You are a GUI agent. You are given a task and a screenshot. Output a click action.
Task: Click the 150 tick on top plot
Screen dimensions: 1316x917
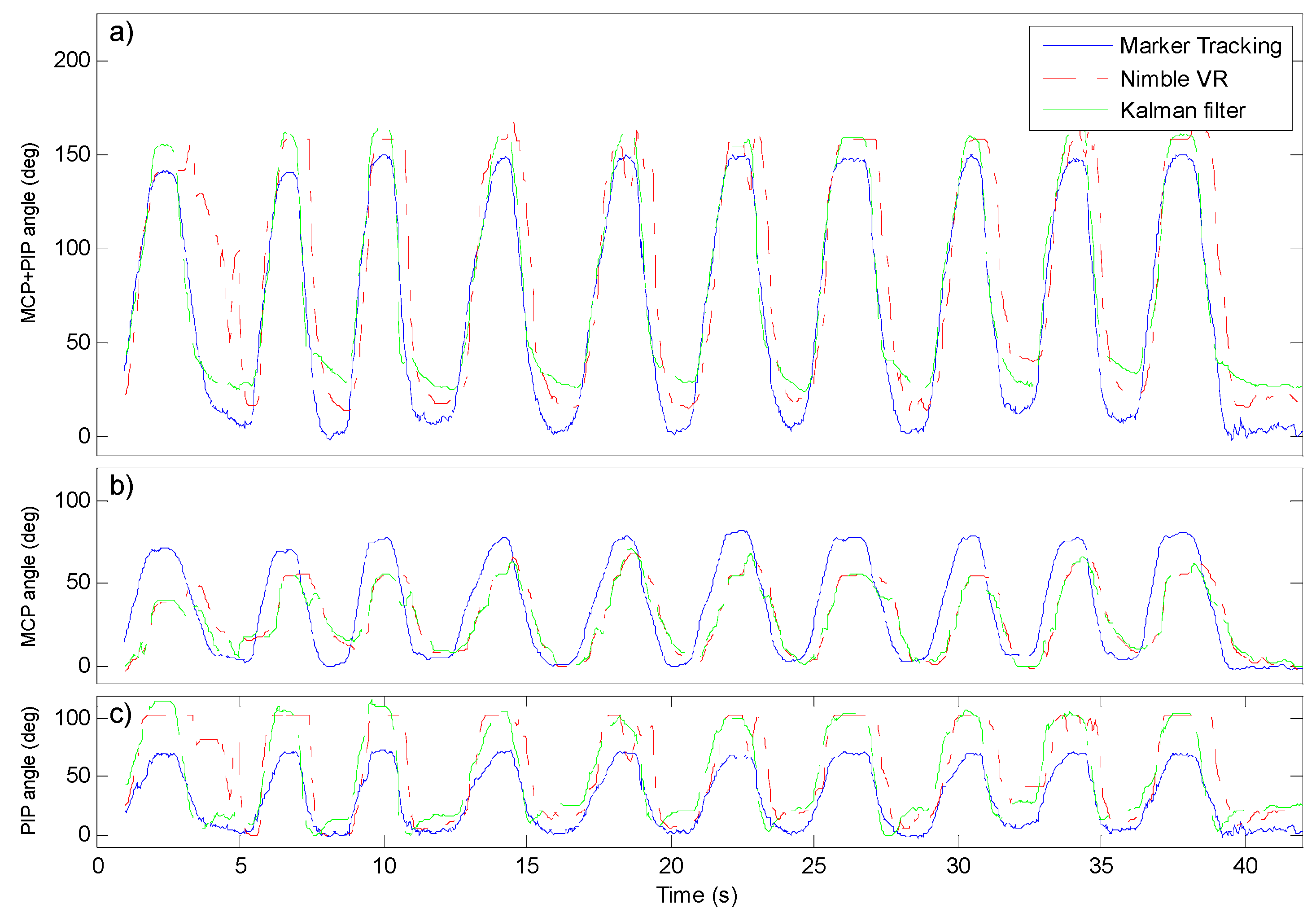(72, 154)
